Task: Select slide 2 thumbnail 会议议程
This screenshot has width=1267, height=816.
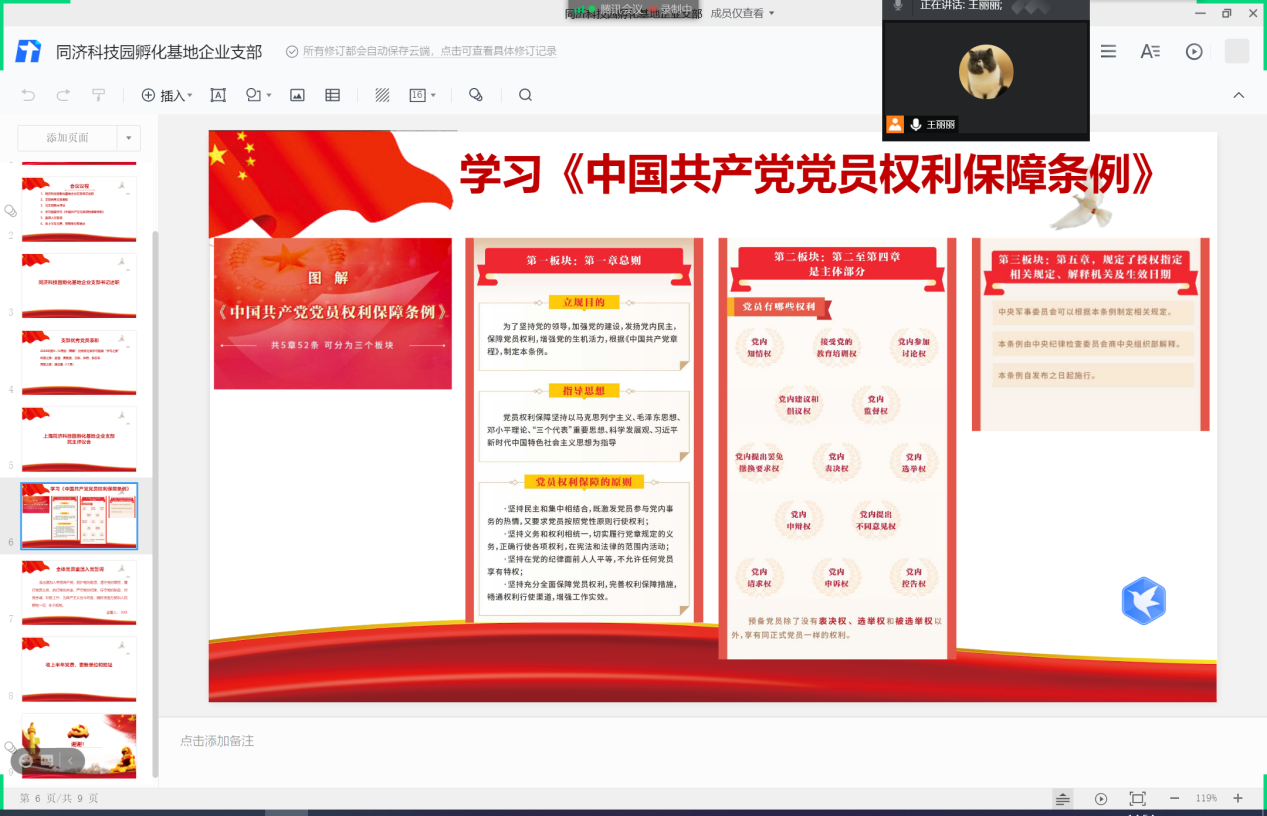Action: (x=79, y=209)
